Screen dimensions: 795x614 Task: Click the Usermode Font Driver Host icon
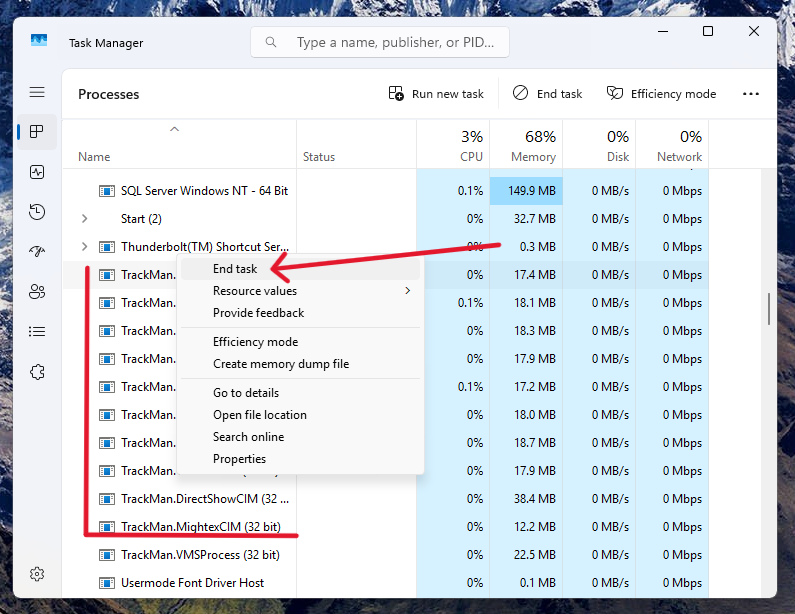[x=106, y=583]
